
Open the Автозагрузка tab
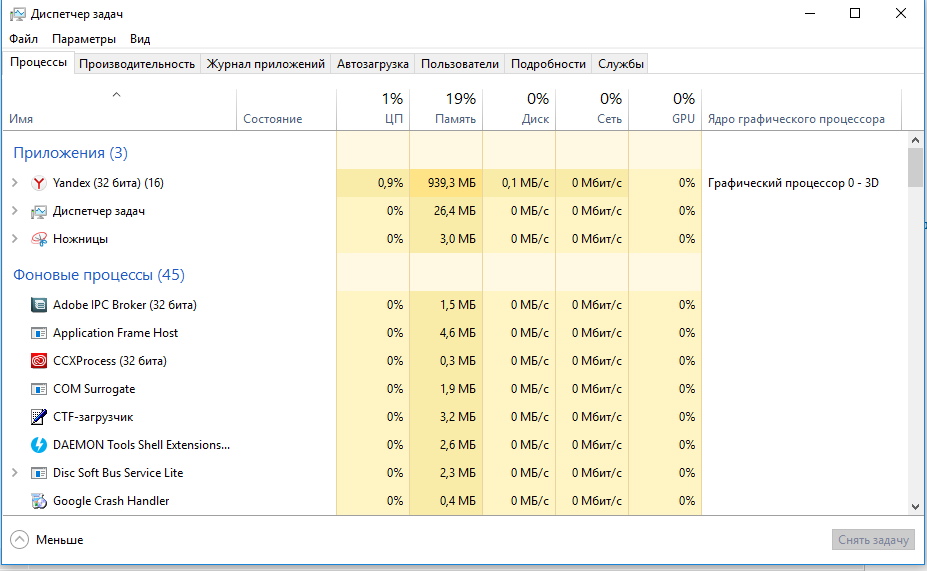pyautogui.click(x=372, y=64)
